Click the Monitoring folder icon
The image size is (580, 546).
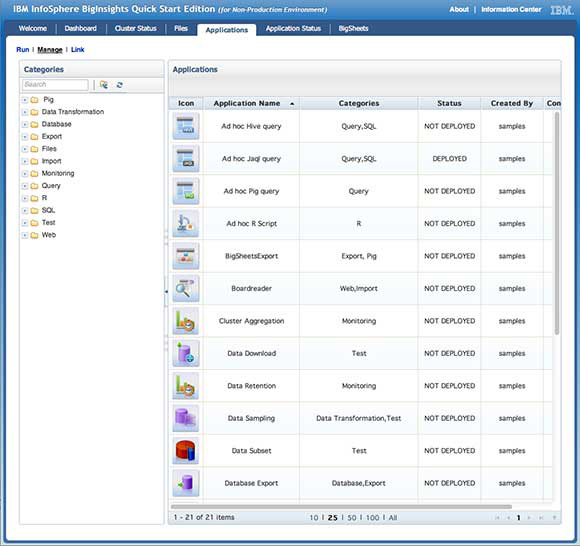[34, 173]
